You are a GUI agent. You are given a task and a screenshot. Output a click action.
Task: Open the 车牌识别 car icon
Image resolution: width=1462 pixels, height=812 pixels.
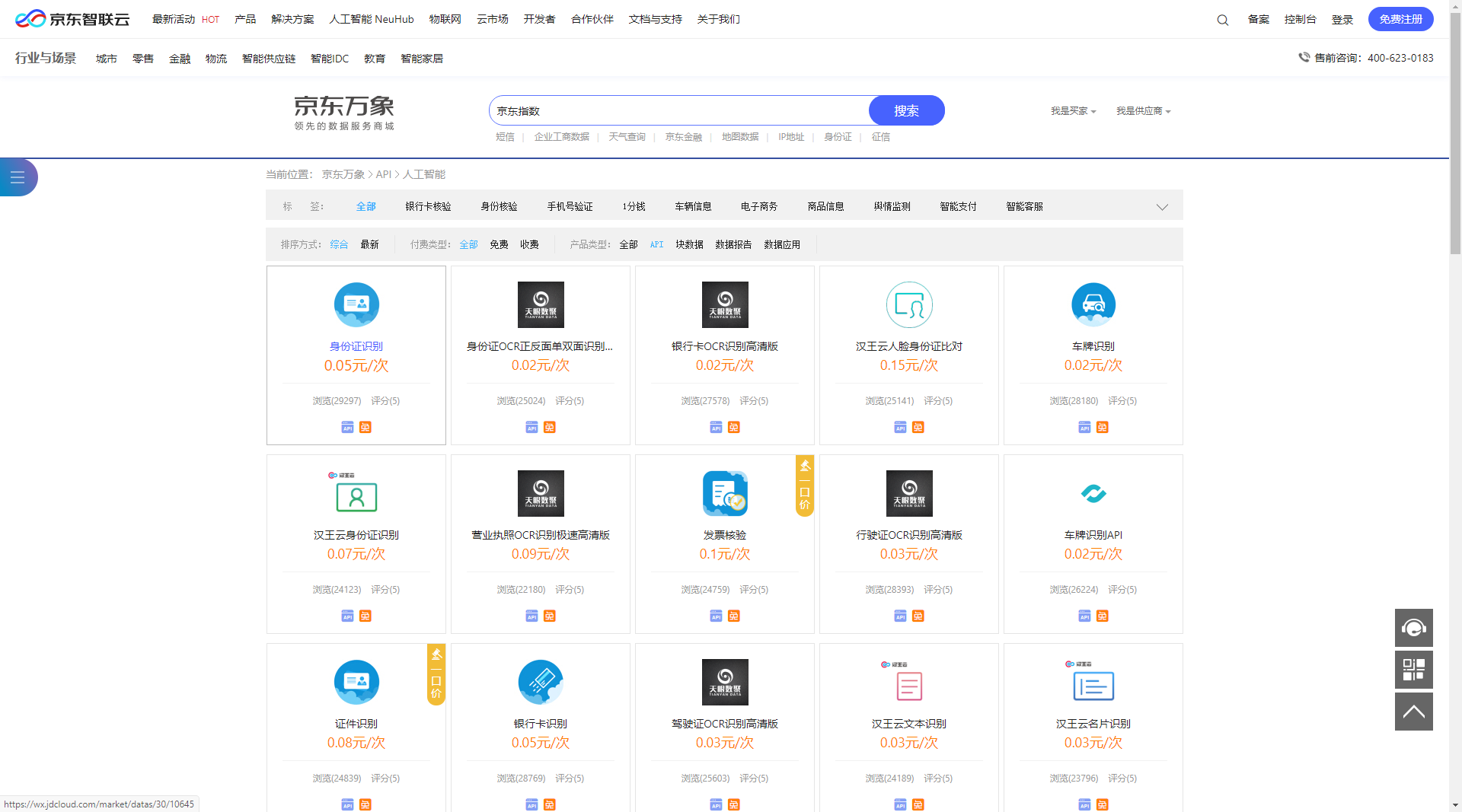pos(1093,304)
